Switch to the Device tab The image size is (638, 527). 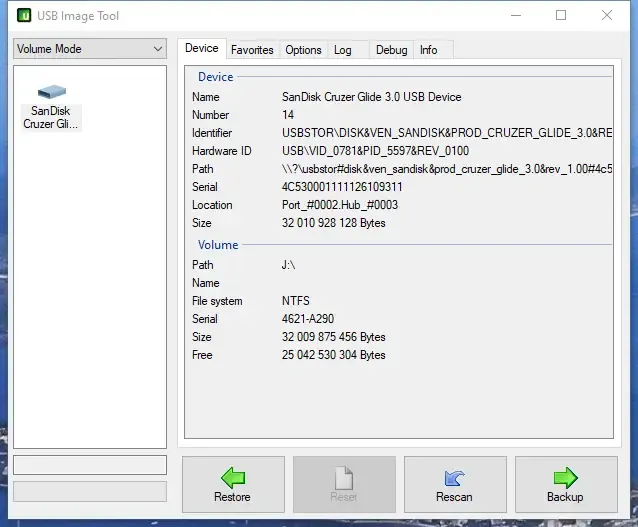point(202,48)
